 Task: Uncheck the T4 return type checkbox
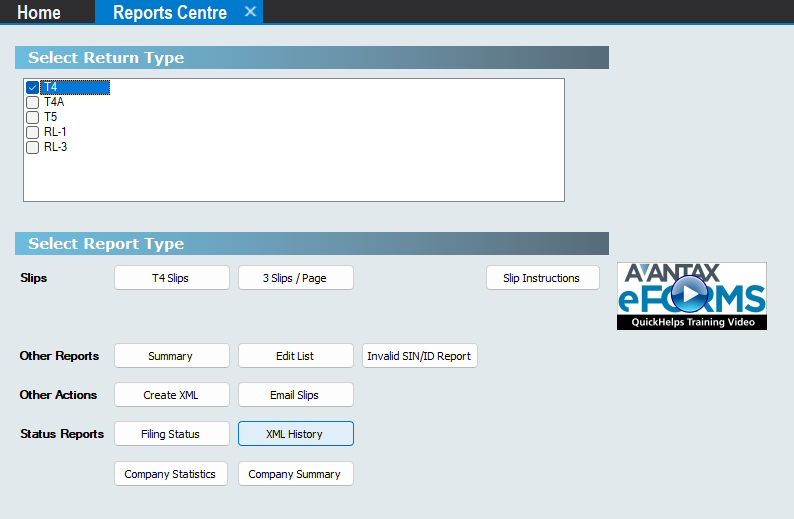pos(33,88)
